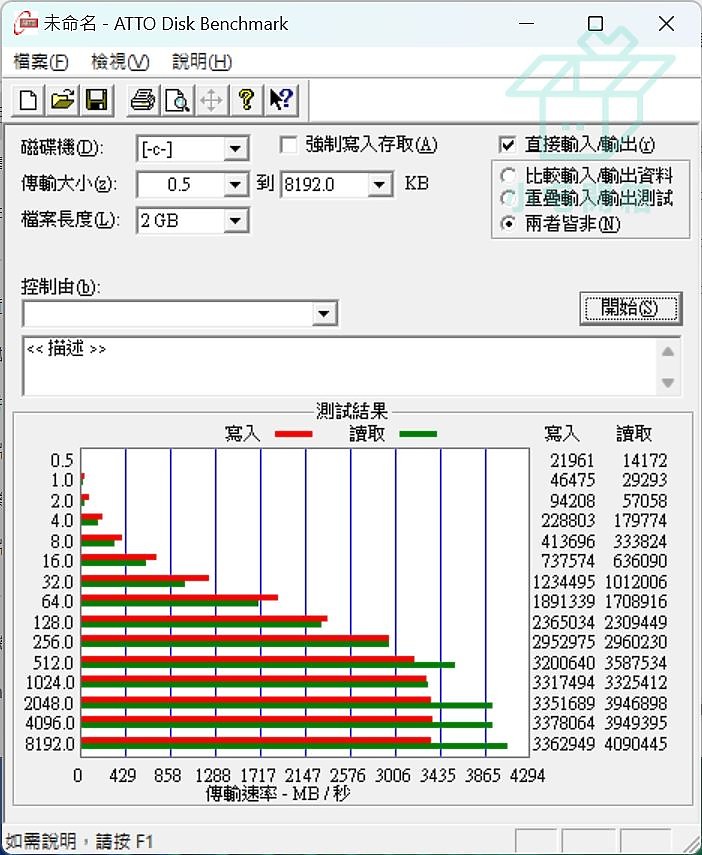The height and width of the screenshot is (855, 702).
Task: Click the 1024.0 row label in chart
Action: pos(50,683)
